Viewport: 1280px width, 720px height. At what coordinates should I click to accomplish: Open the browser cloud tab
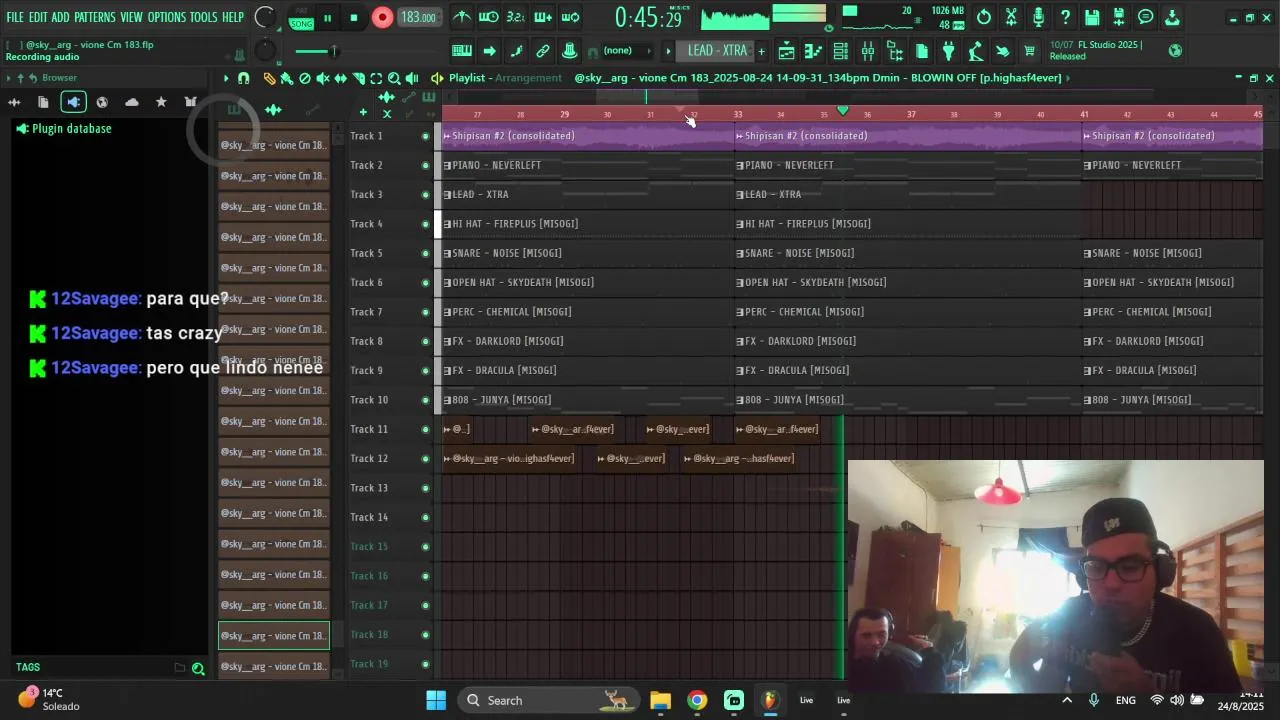click(x=132, y=102)
